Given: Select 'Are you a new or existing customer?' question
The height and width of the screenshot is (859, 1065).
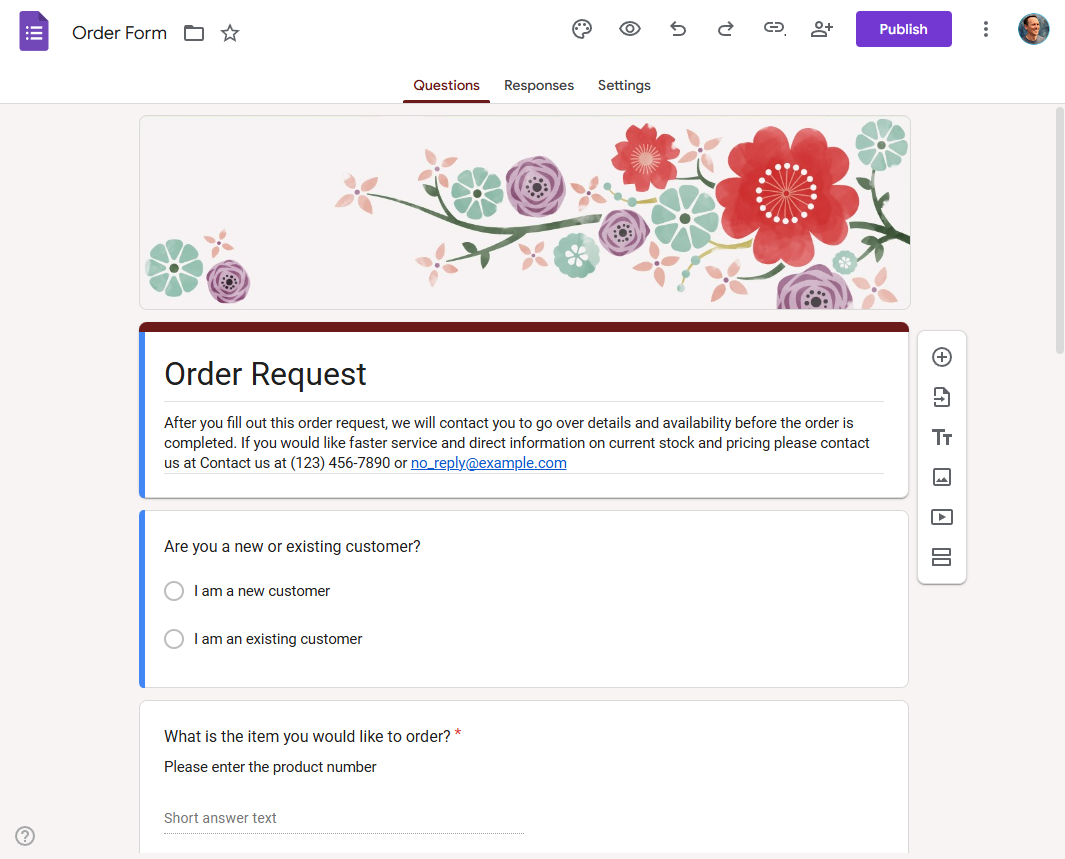Looking at the screenshot, I should (292, 547).
